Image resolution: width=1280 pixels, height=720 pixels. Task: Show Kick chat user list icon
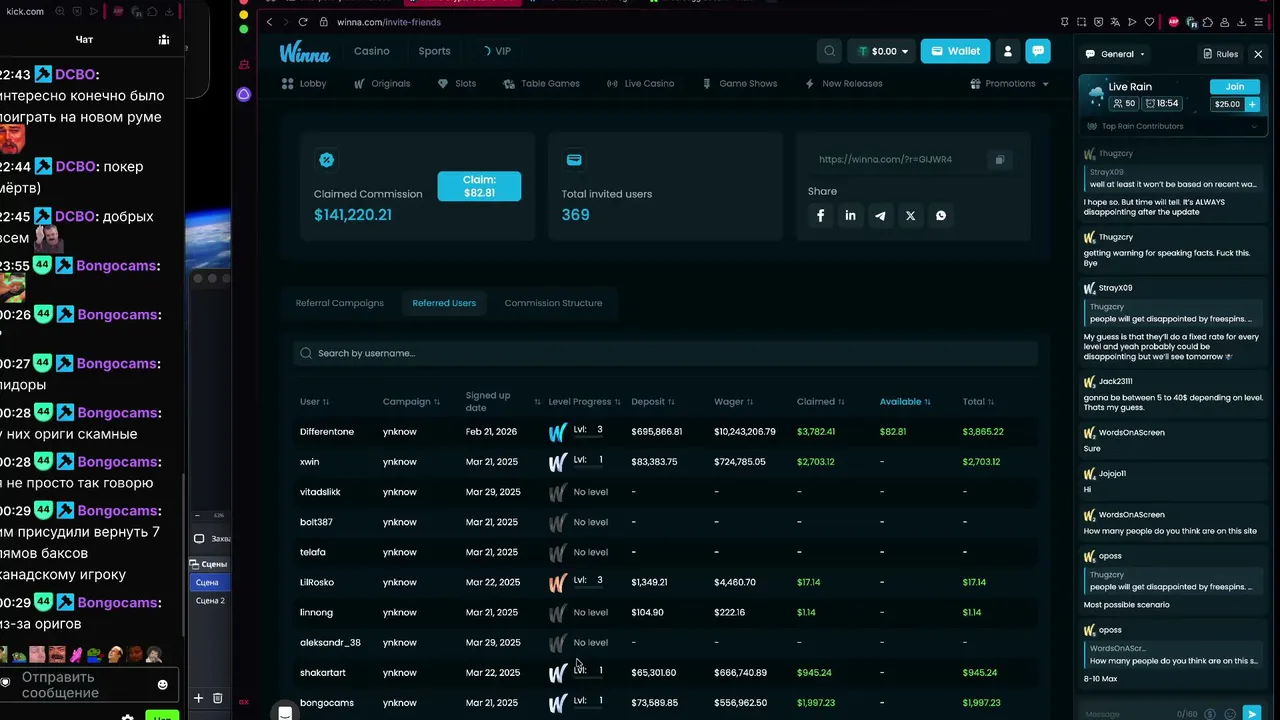tap(164, 40)
